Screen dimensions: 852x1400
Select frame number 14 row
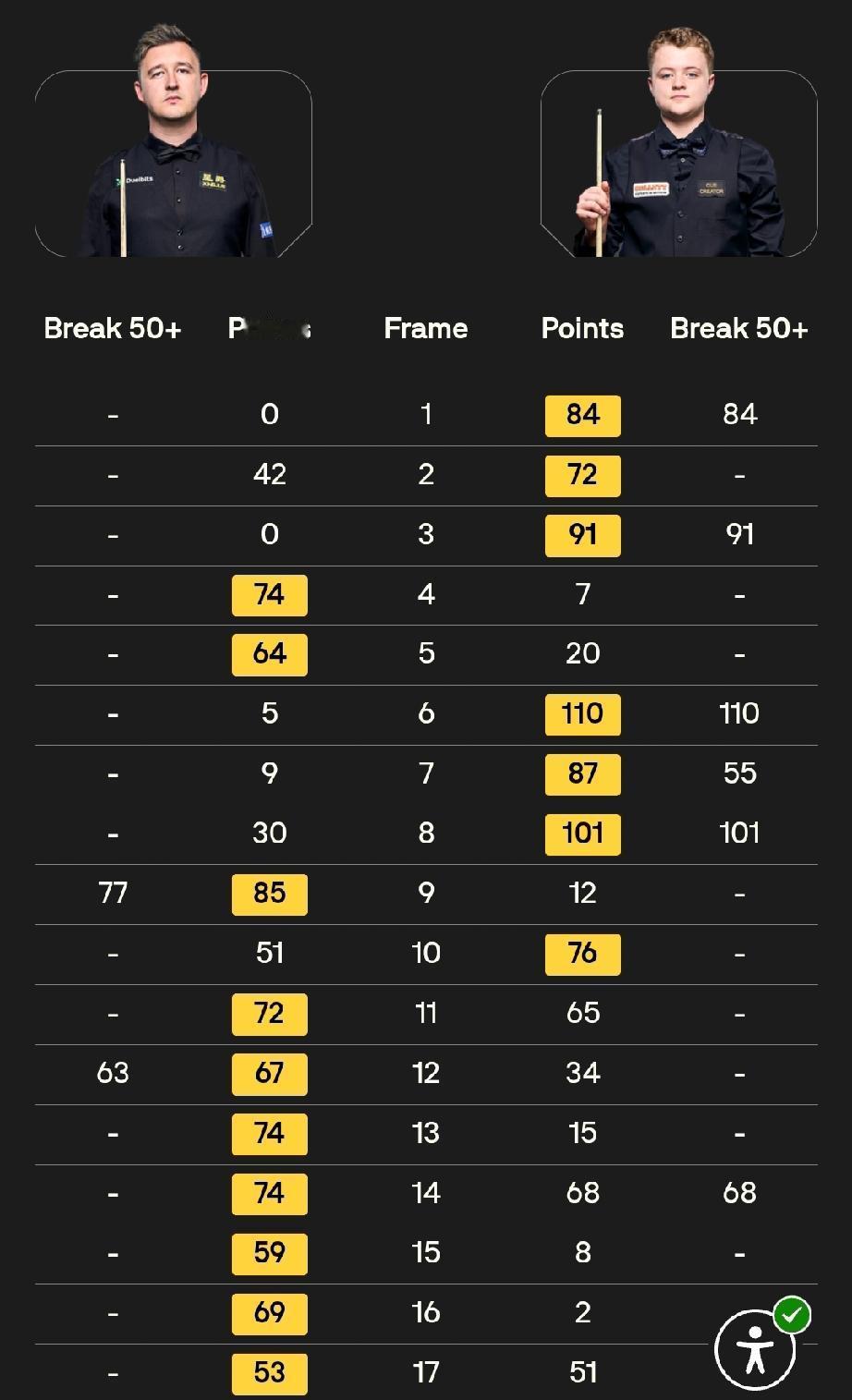(426, 1193)
